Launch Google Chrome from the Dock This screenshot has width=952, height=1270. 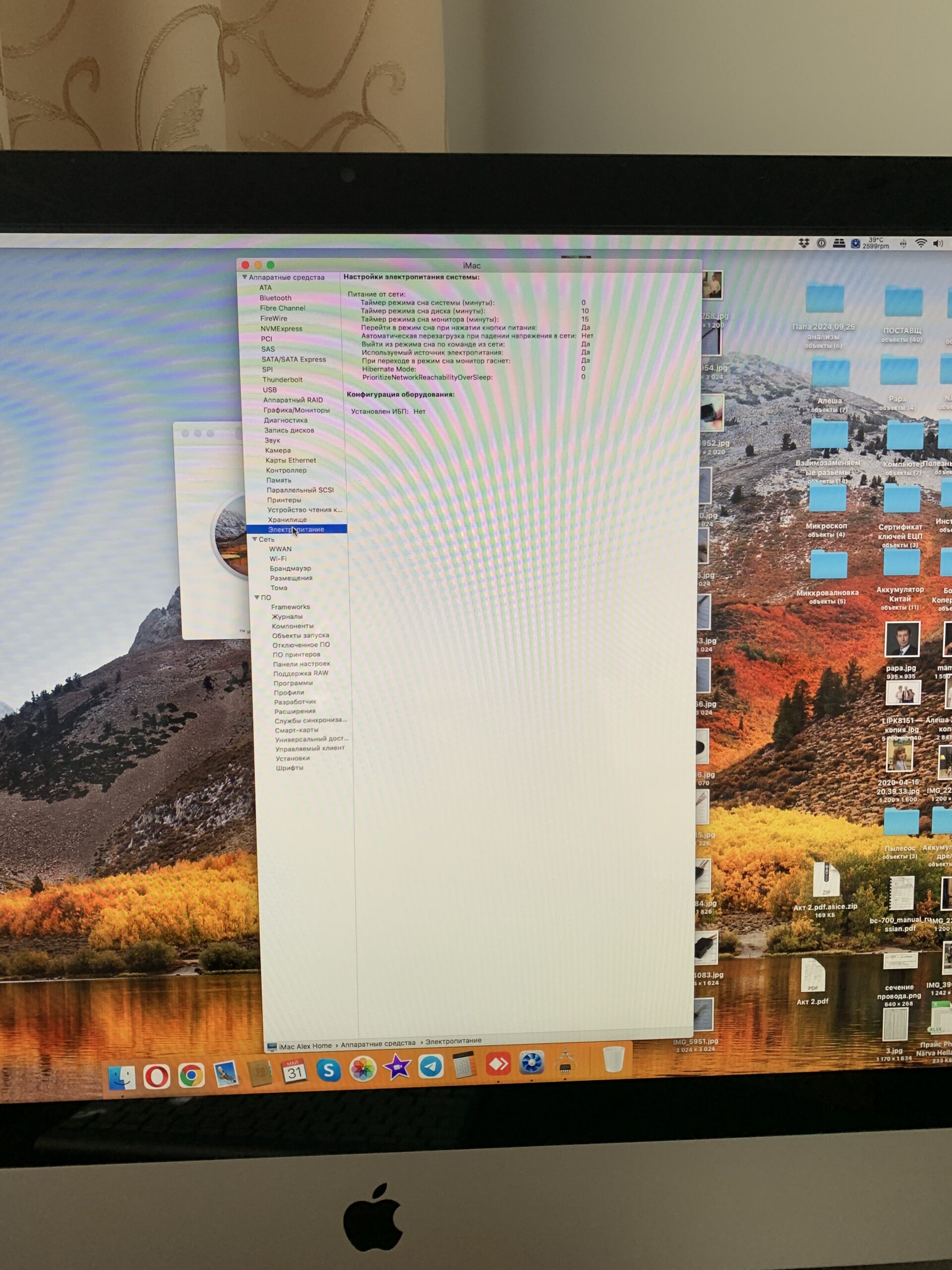pos(191,1076)
